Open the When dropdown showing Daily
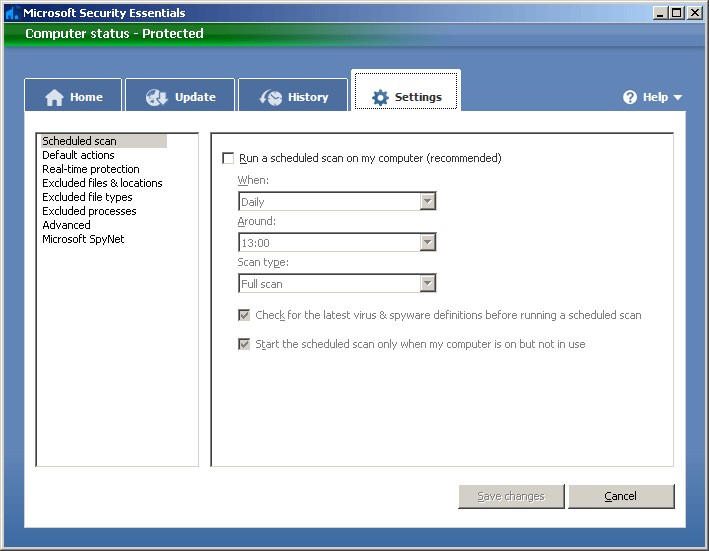This screenshot has width=709, height=551. 337,202
